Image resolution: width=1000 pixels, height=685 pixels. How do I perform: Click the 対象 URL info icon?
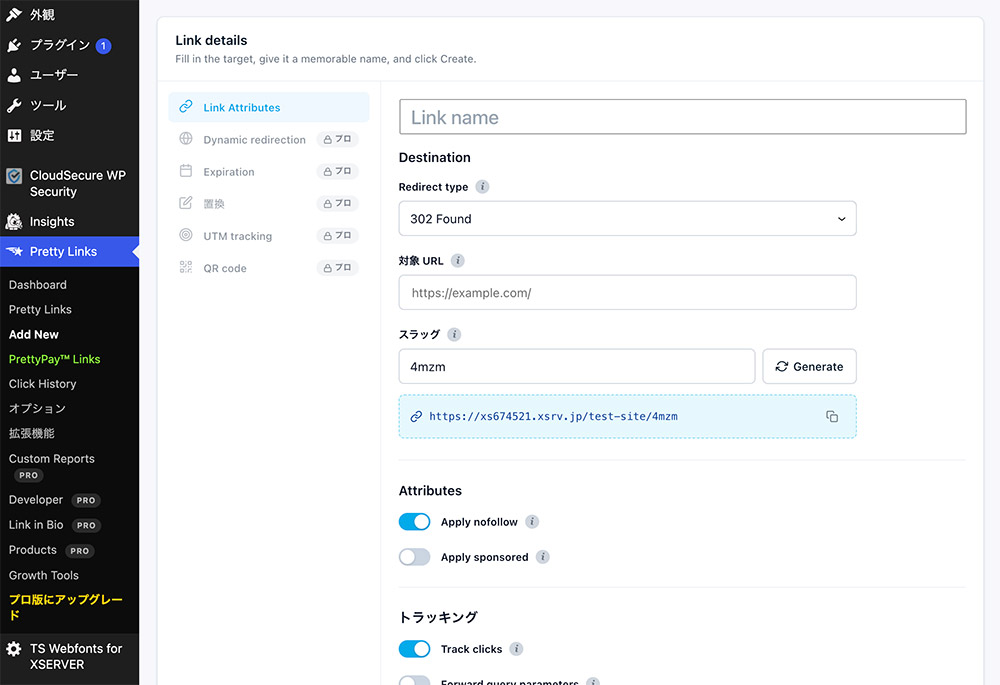457,260
